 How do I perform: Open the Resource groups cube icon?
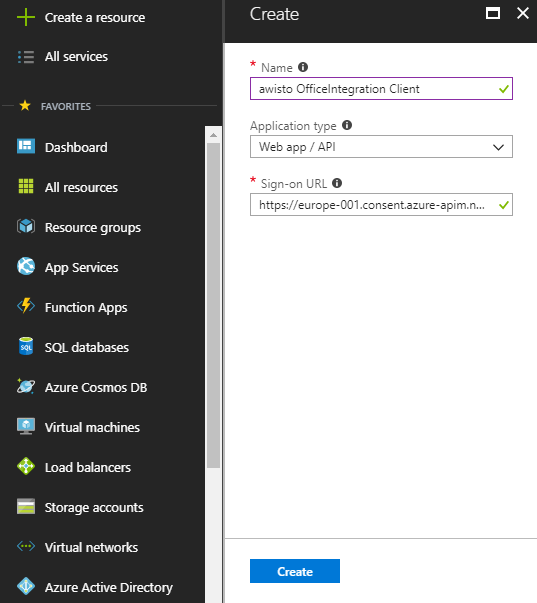coord(26,226)
